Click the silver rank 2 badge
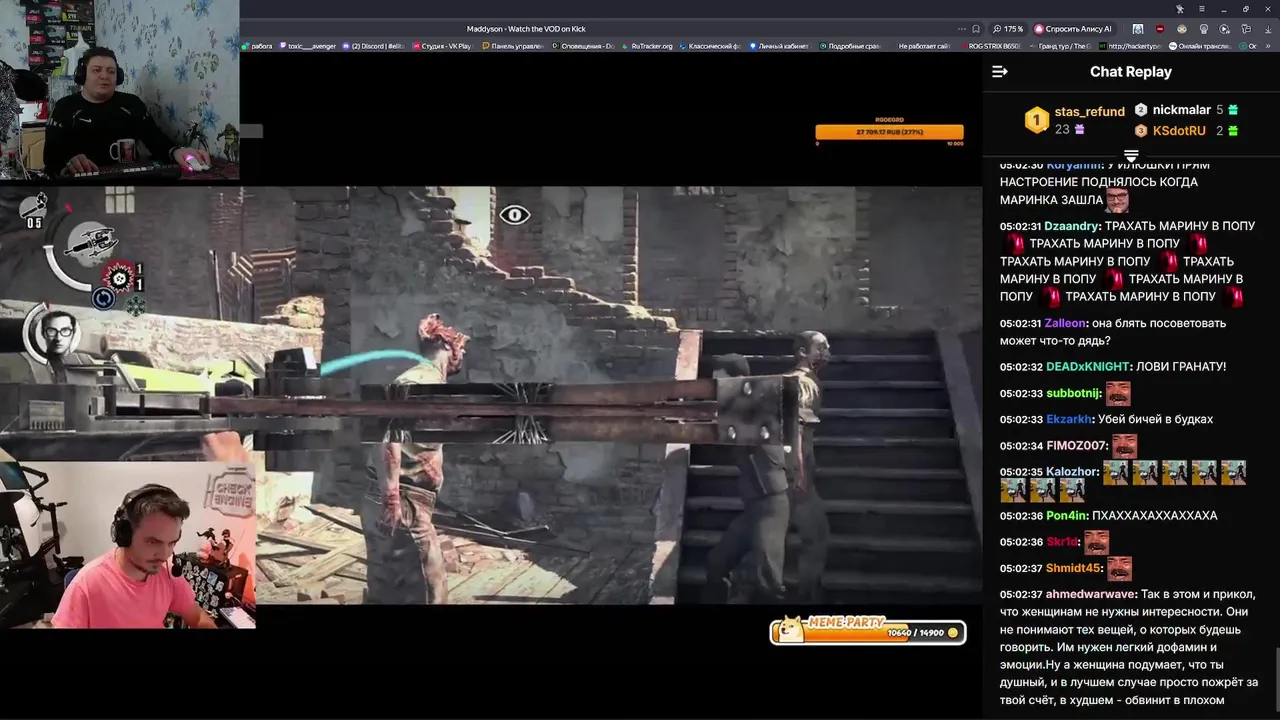1280x720 pixels. coord(1141,110)
